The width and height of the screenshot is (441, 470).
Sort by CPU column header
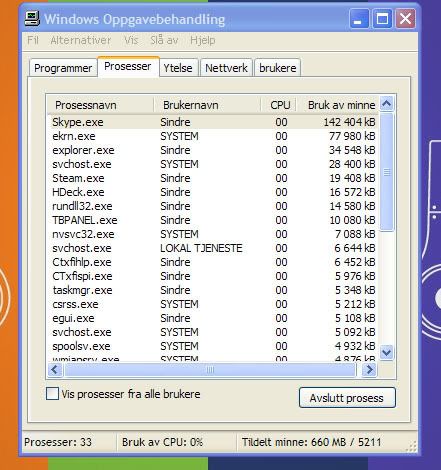tap(279, 105)
